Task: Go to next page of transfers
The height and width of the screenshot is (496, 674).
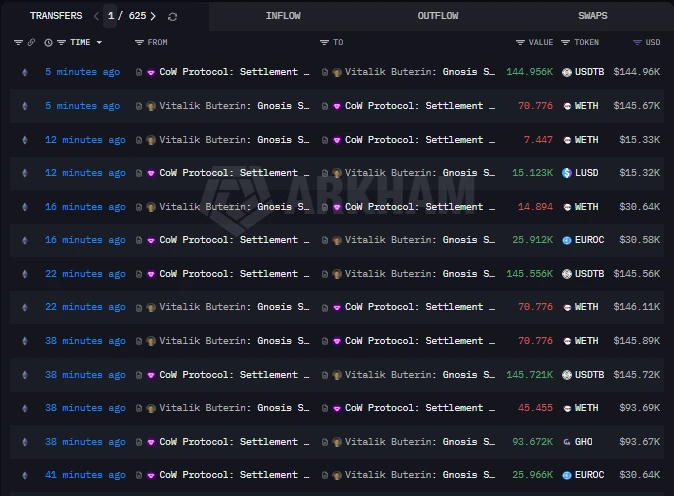Action: pos(153,16)
